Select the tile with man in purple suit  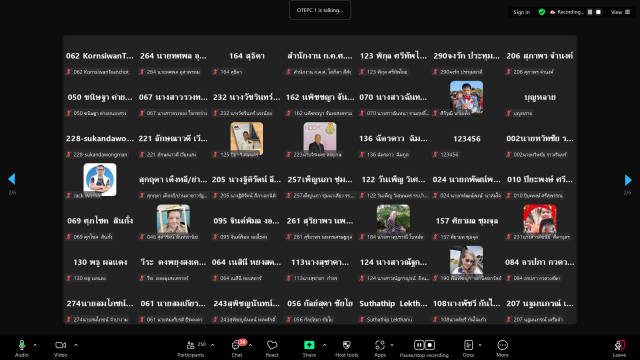(x=320, y=138)
